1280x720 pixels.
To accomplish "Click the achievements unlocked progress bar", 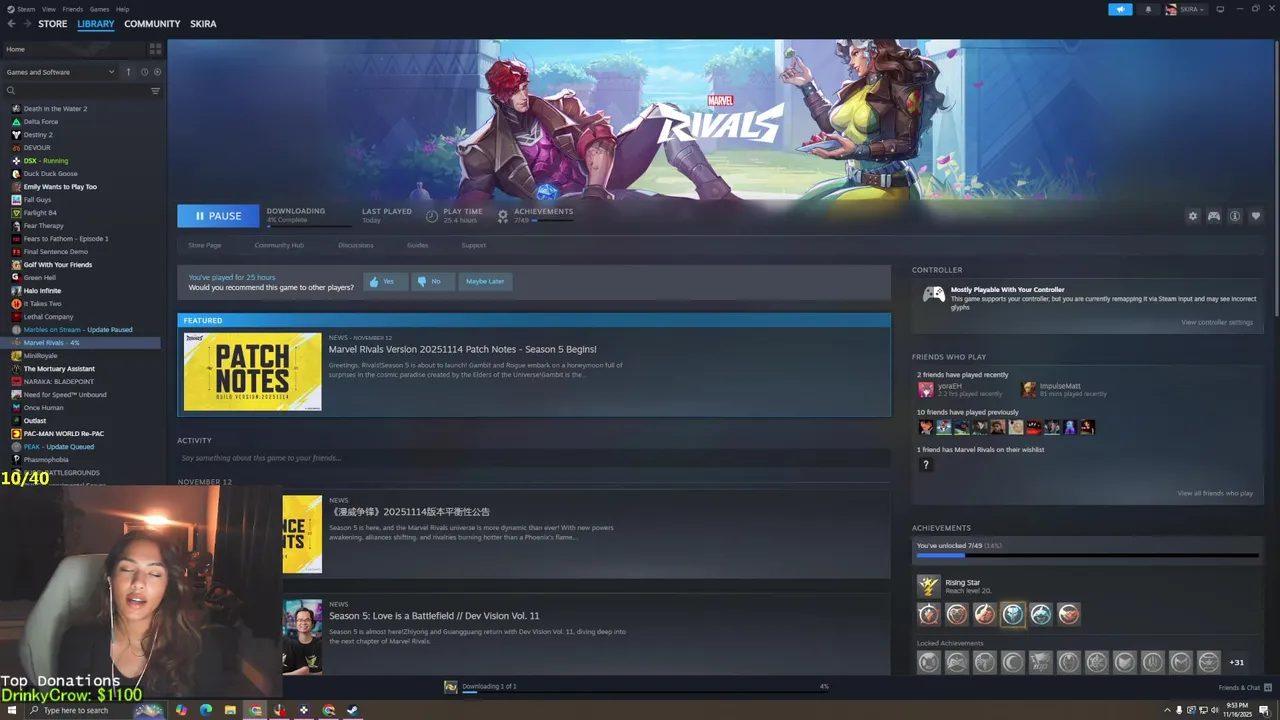I will click(1087, 554).
